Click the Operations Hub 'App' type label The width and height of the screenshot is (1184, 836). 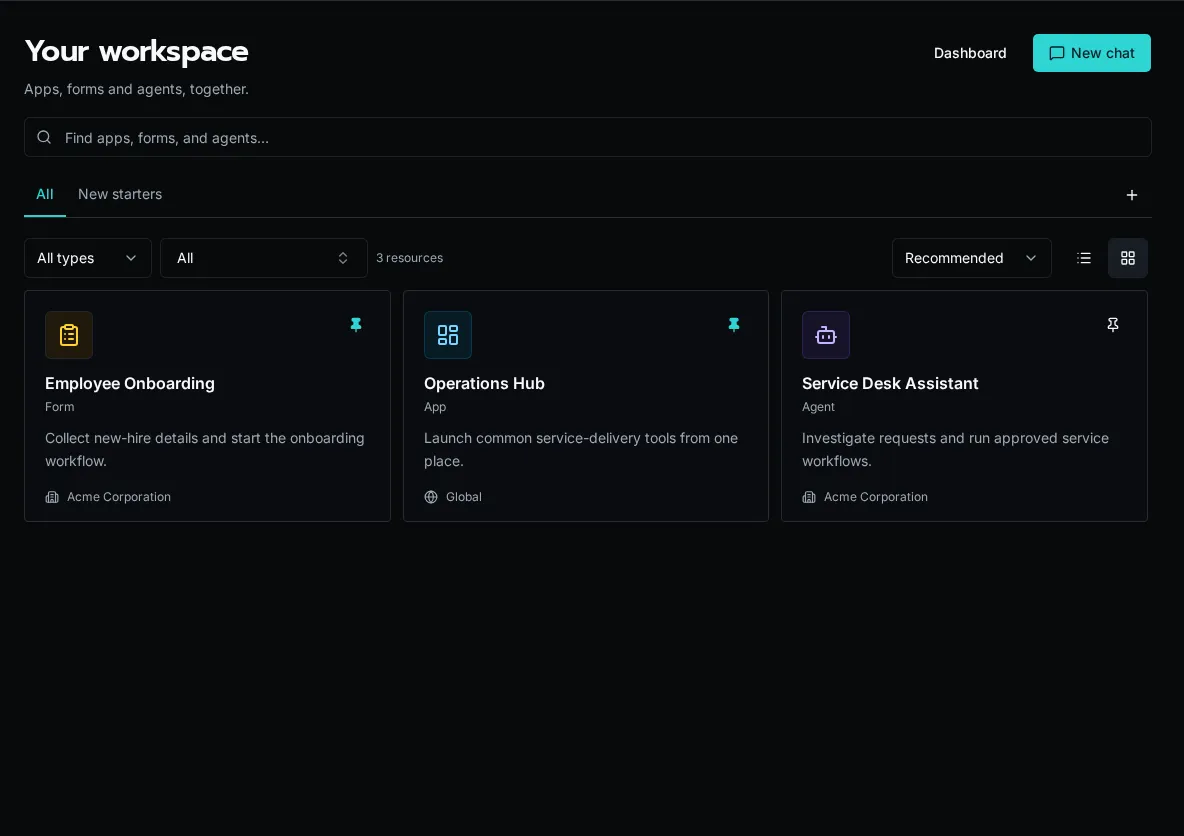pos(435,407)
